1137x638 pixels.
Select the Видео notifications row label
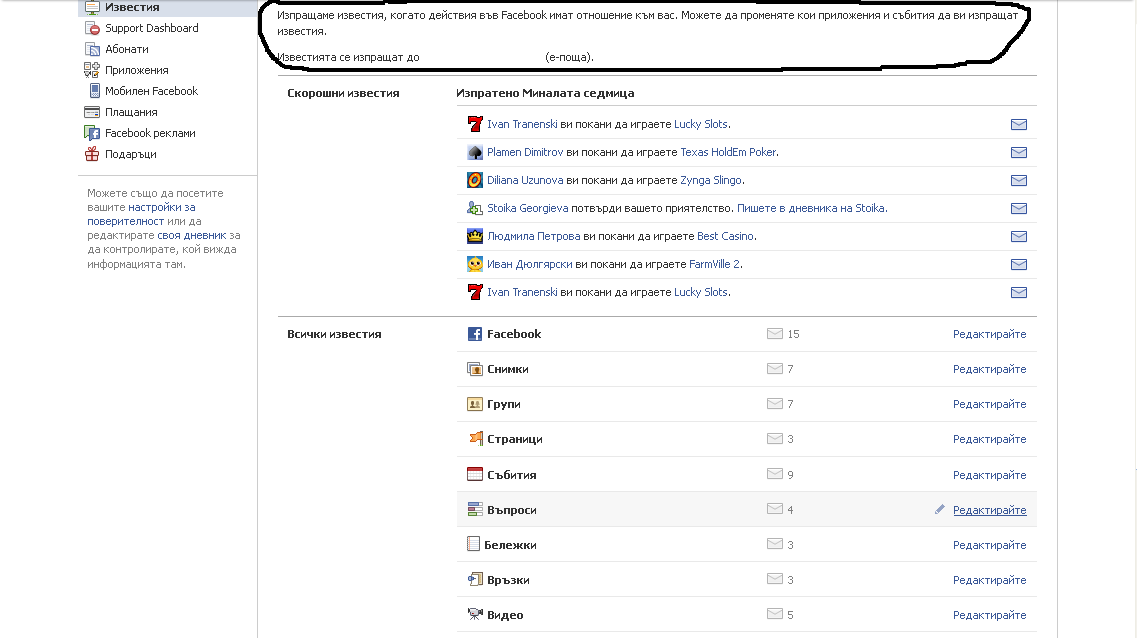[x=505, y=616]
